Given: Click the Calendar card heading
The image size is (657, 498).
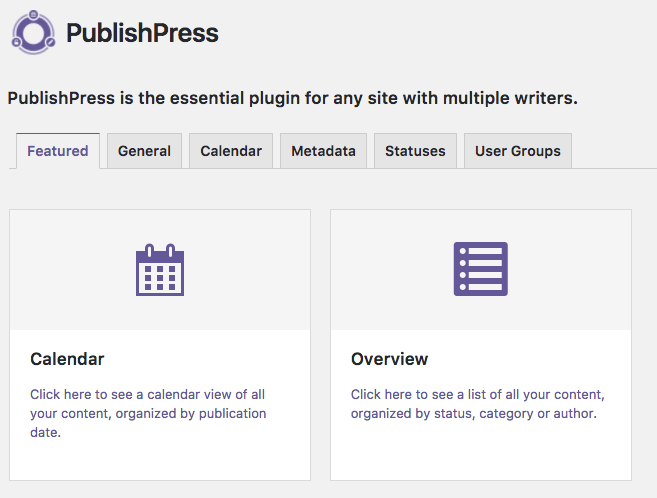Looking at the screenshot, I should pos(67,359).
